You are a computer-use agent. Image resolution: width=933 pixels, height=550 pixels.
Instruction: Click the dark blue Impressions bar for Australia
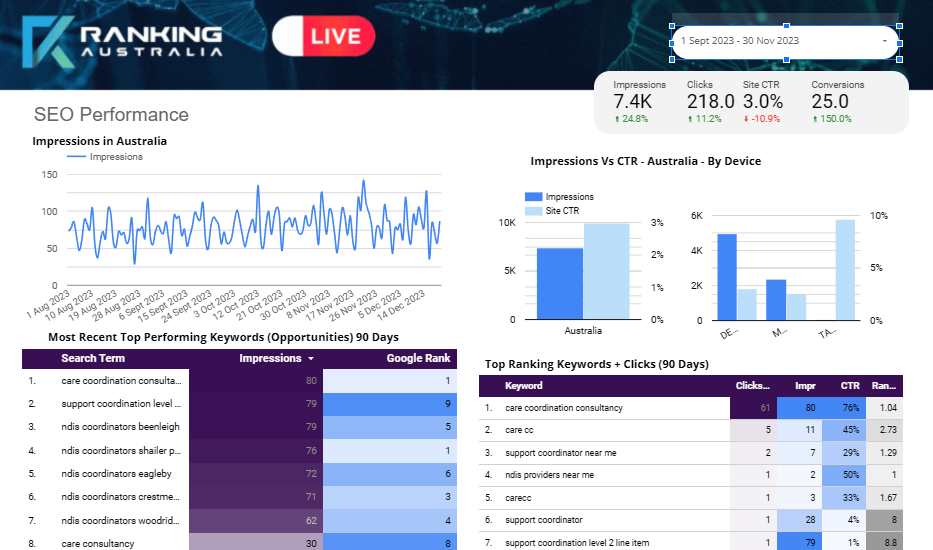560,283
